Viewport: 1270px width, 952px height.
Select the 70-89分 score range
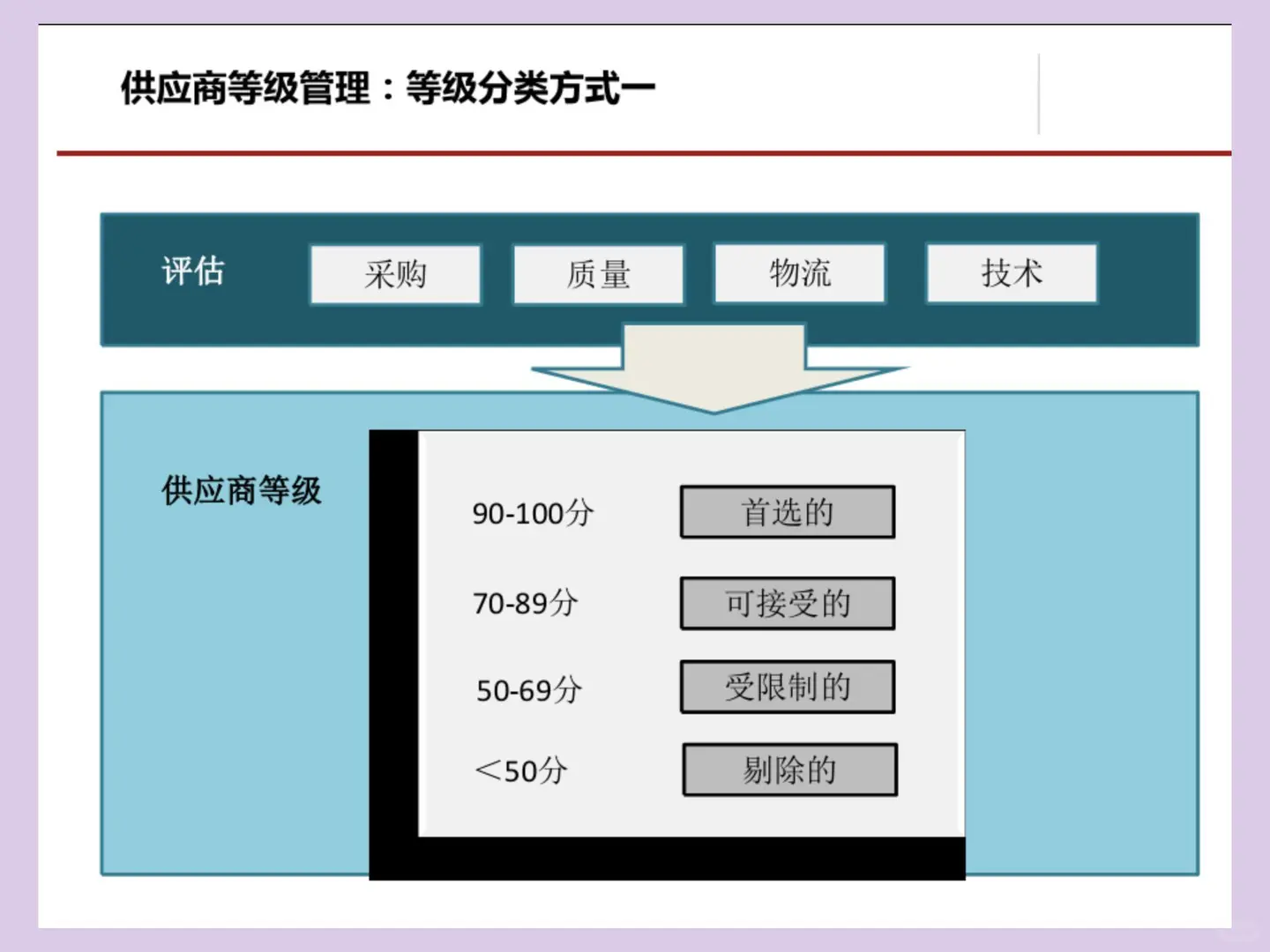coord(527,604)
